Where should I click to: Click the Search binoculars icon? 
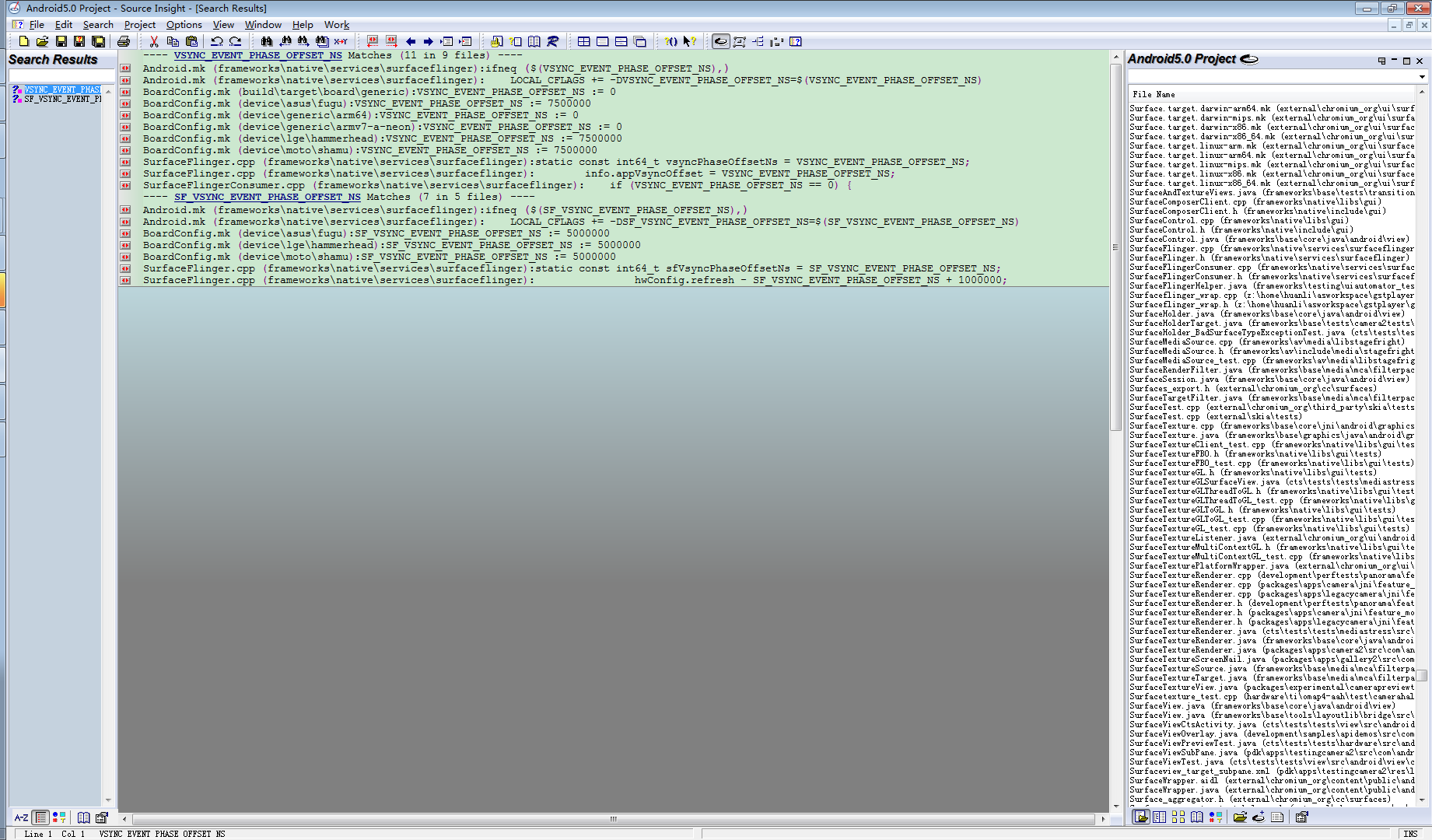[x=267, y=41]
